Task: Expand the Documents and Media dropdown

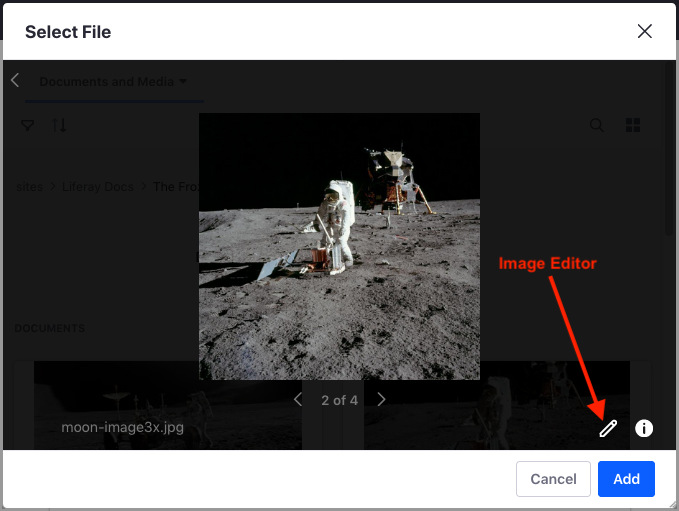Action: coord(113,81)
